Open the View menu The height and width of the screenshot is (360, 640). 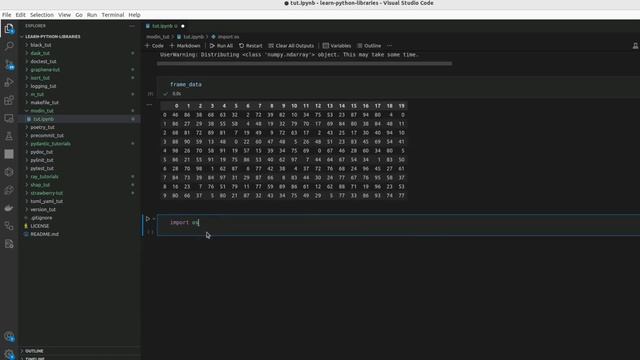click(x=64, y=15)
